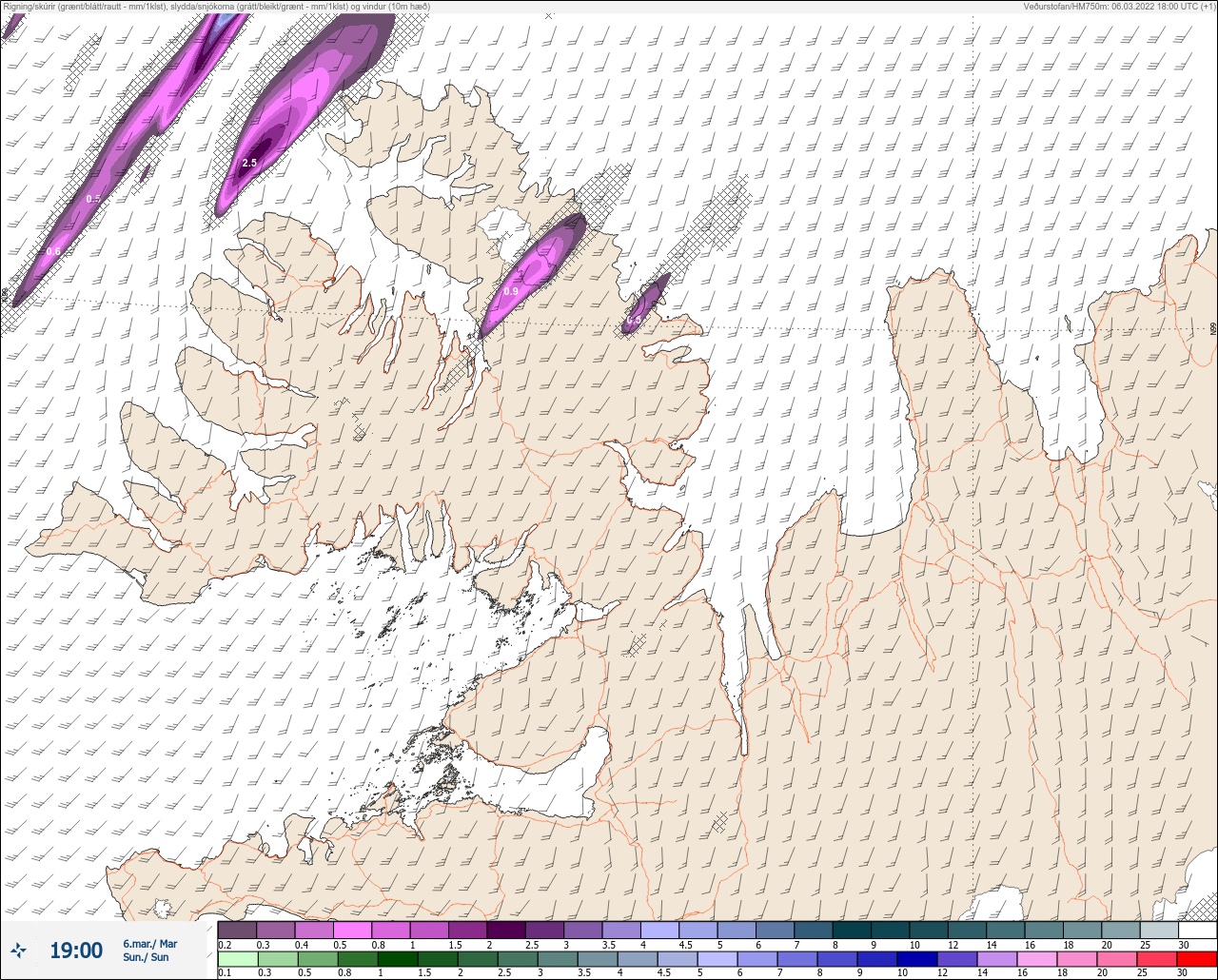Select the dark purple 2 snow legend swatch

tap(506, 930)
